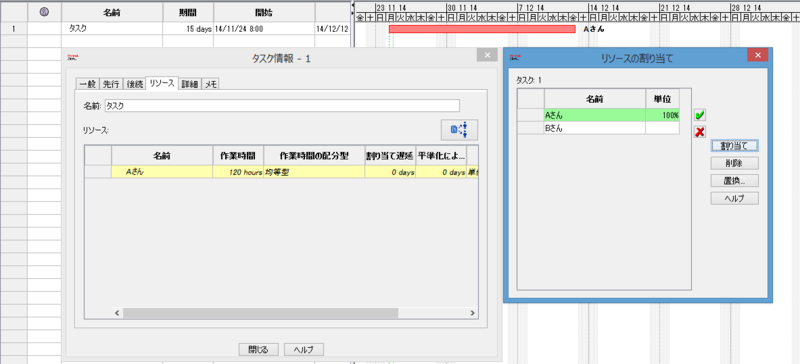Click the 120 hours cell
800x364 pixels.
coord(238,172)
